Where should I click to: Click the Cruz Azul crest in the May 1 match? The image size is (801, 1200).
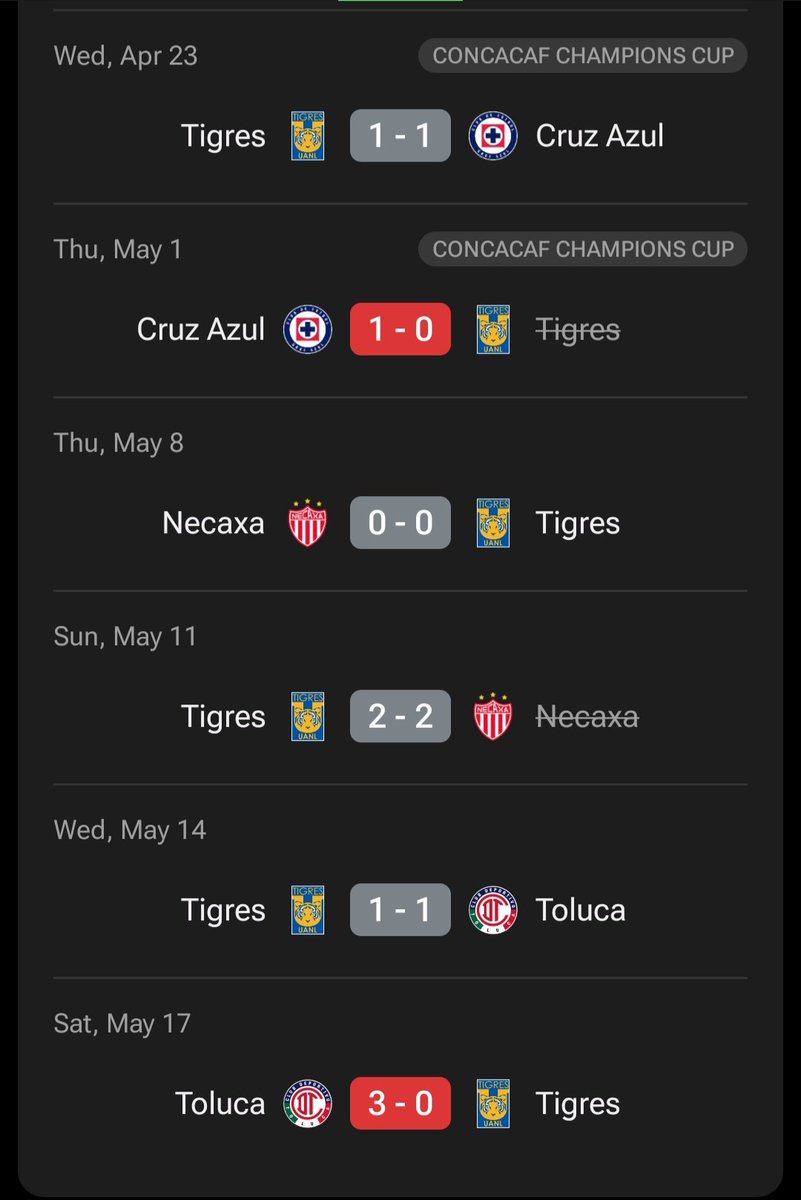[x=307, y=330]
